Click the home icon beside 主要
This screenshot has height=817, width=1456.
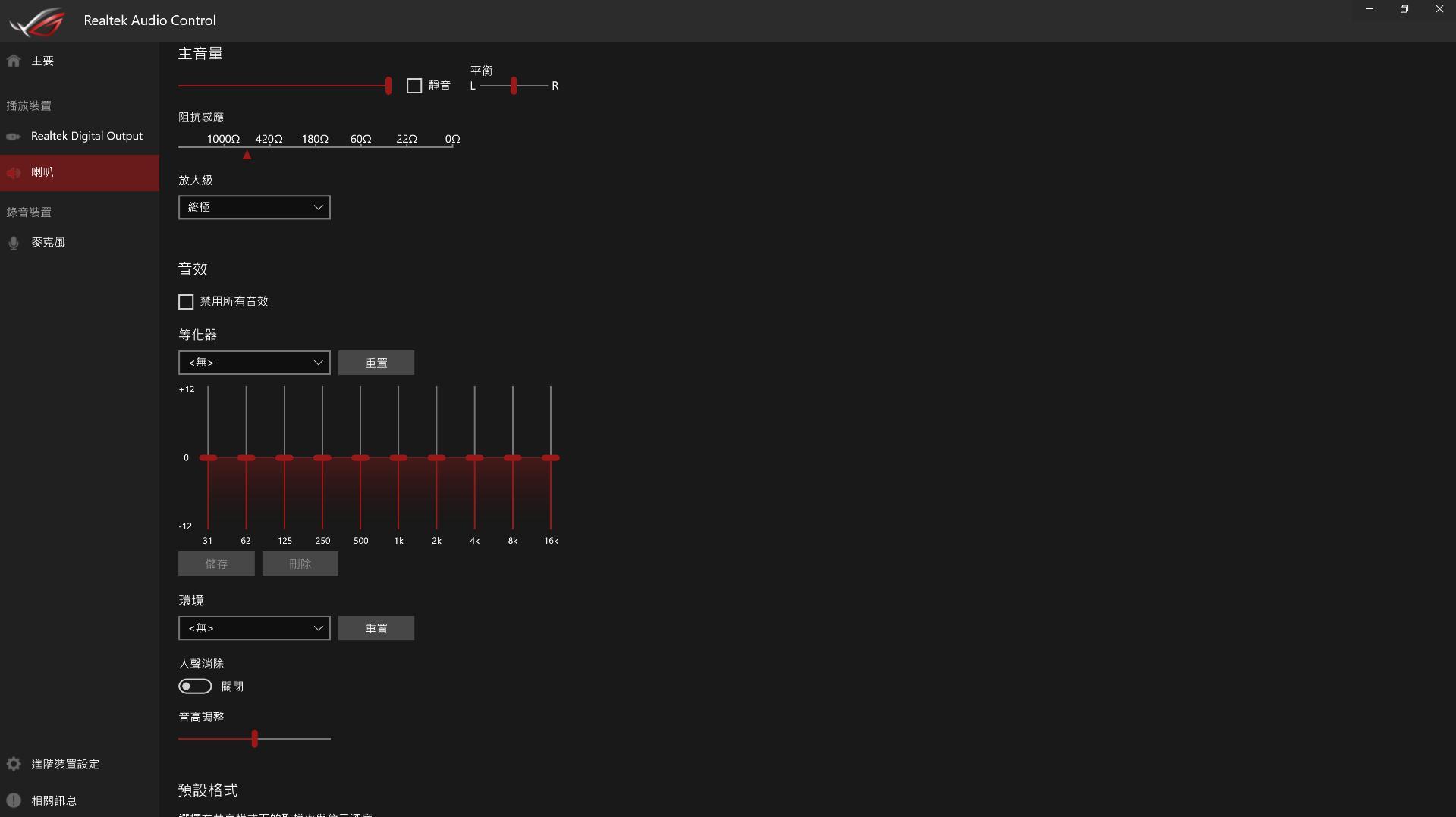(14, 61)
